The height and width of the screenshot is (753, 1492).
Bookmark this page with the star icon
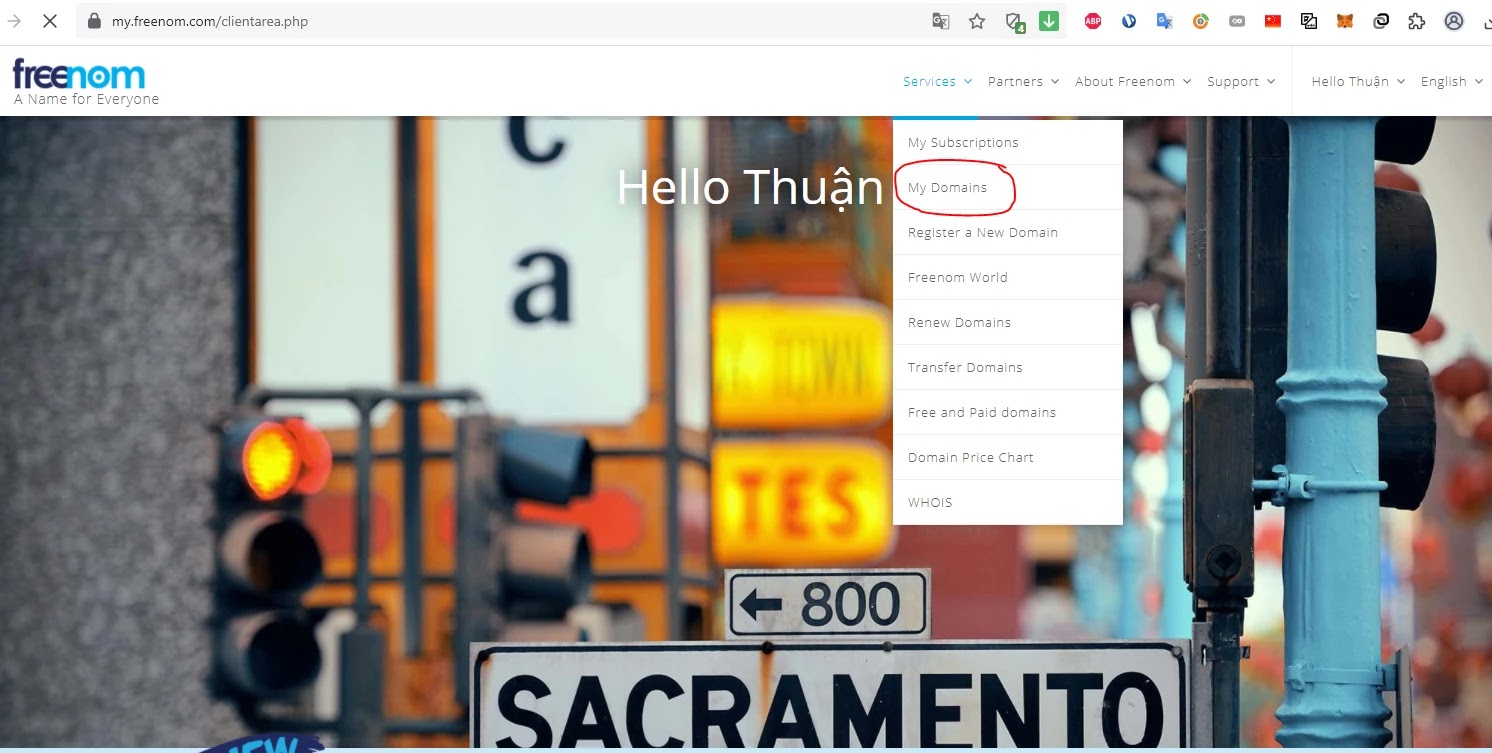(977, 21)
